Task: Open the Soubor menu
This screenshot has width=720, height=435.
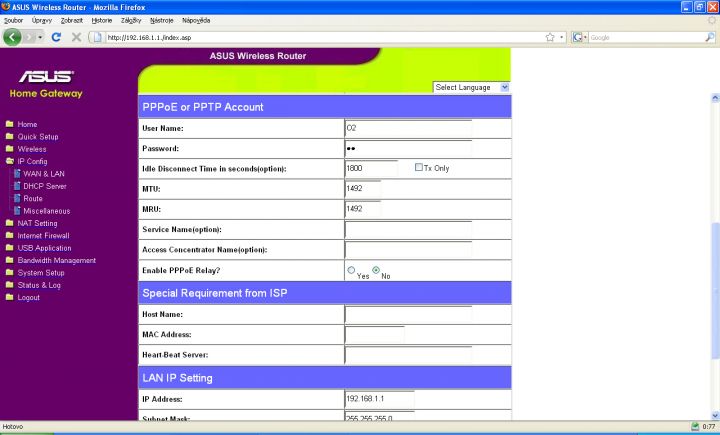Action: (13, 21)
